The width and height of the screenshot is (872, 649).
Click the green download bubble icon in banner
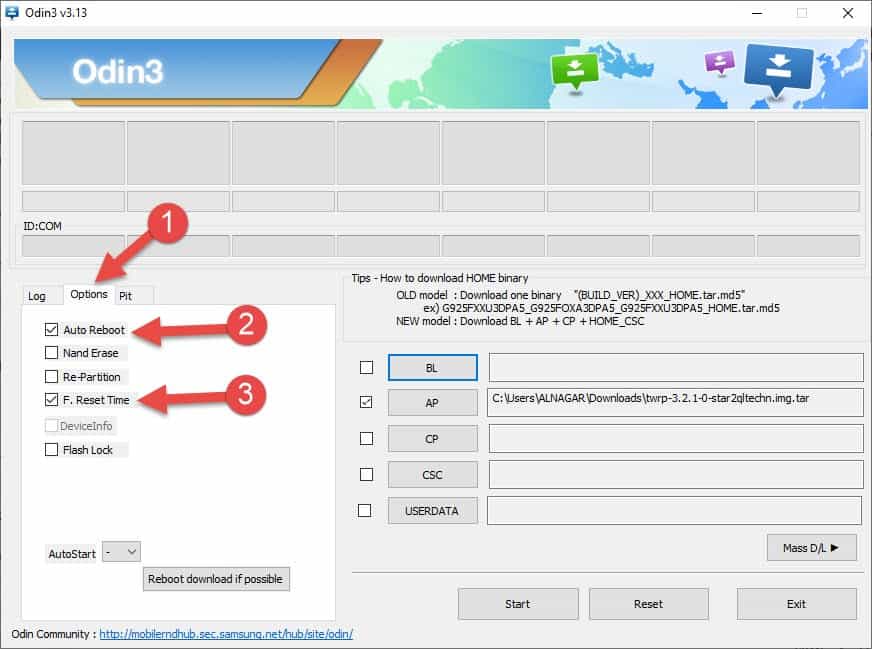tap(574, 71)
